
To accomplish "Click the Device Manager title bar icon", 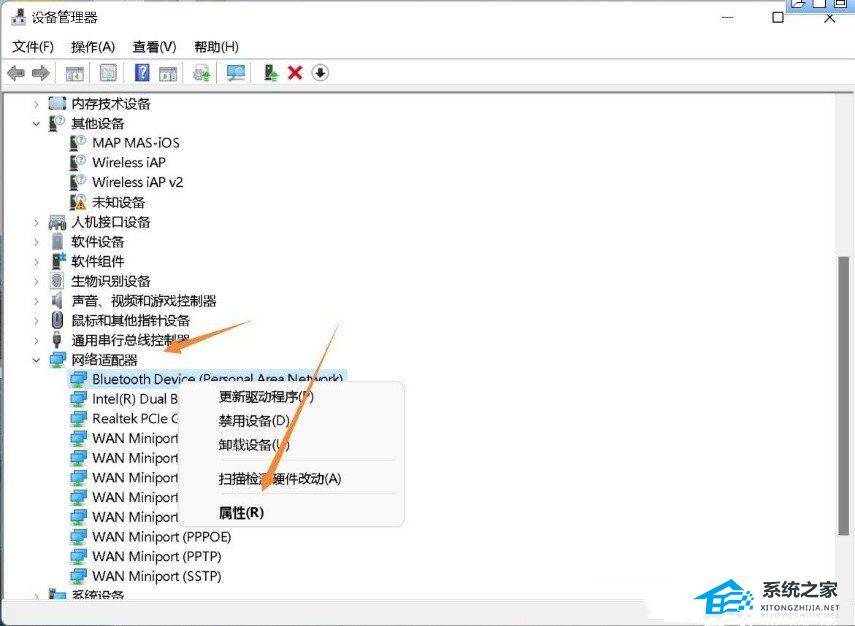I will pos(18,17).
